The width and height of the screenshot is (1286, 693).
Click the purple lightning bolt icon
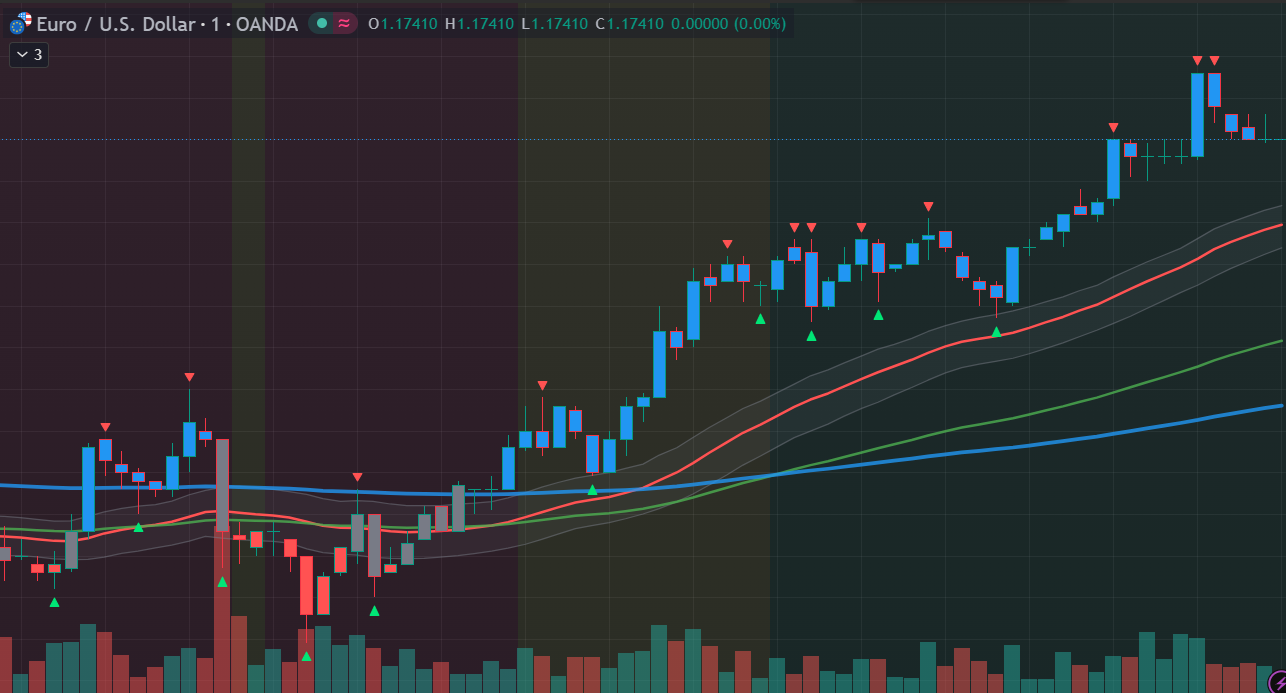(1276, 682)
